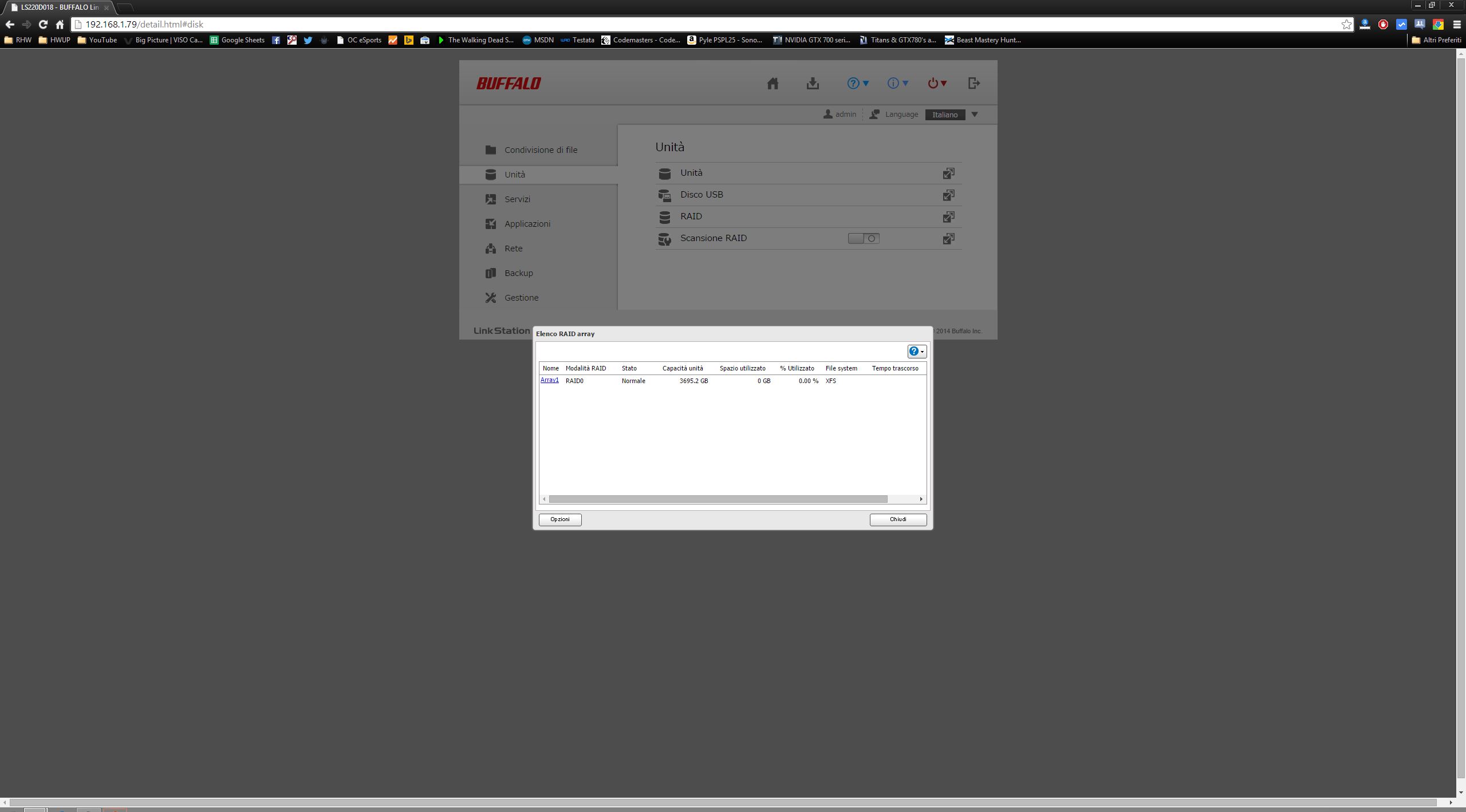This screenshot has width=1466, height=812.
Task: Reload the page with browser refresh icon
Action: tap(43, 24)
